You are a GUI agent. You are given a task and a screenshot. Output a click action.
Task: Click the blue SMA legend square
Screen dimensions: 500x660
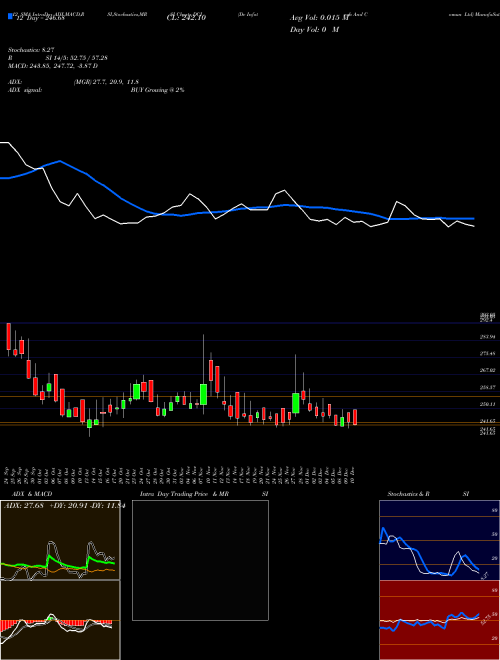[x=11, y=16]
